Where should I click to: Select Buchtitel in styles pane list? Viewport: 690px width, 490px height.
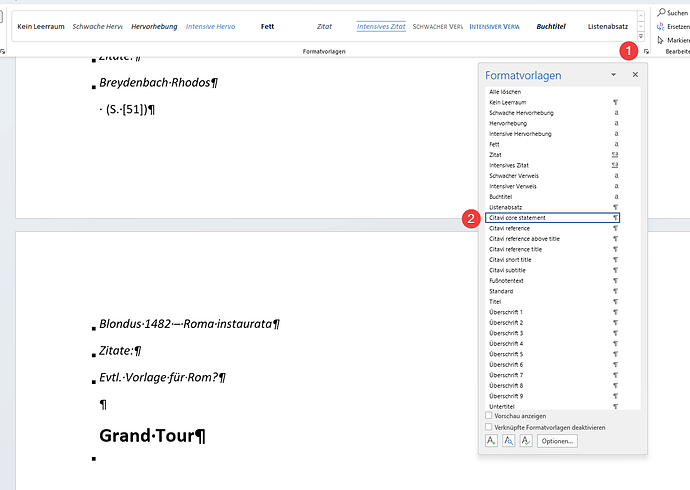tap(552, 197)
